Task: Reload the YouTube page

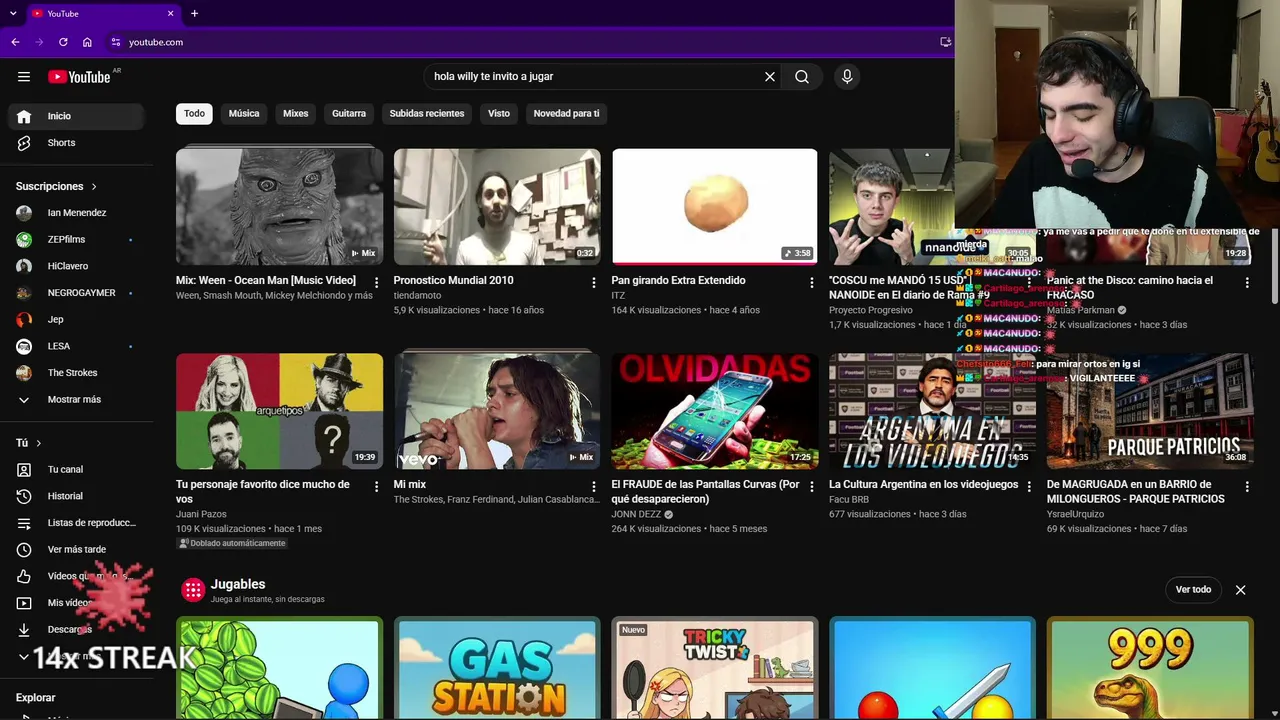Action: [63, 42]
